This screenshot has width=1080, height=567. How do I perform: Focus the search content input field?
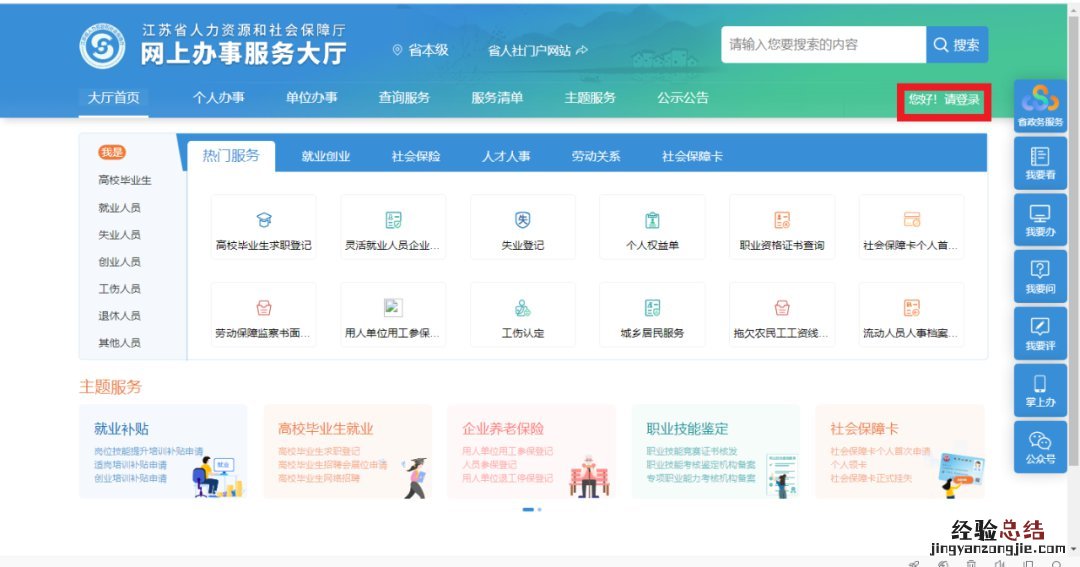coord(823,45)
